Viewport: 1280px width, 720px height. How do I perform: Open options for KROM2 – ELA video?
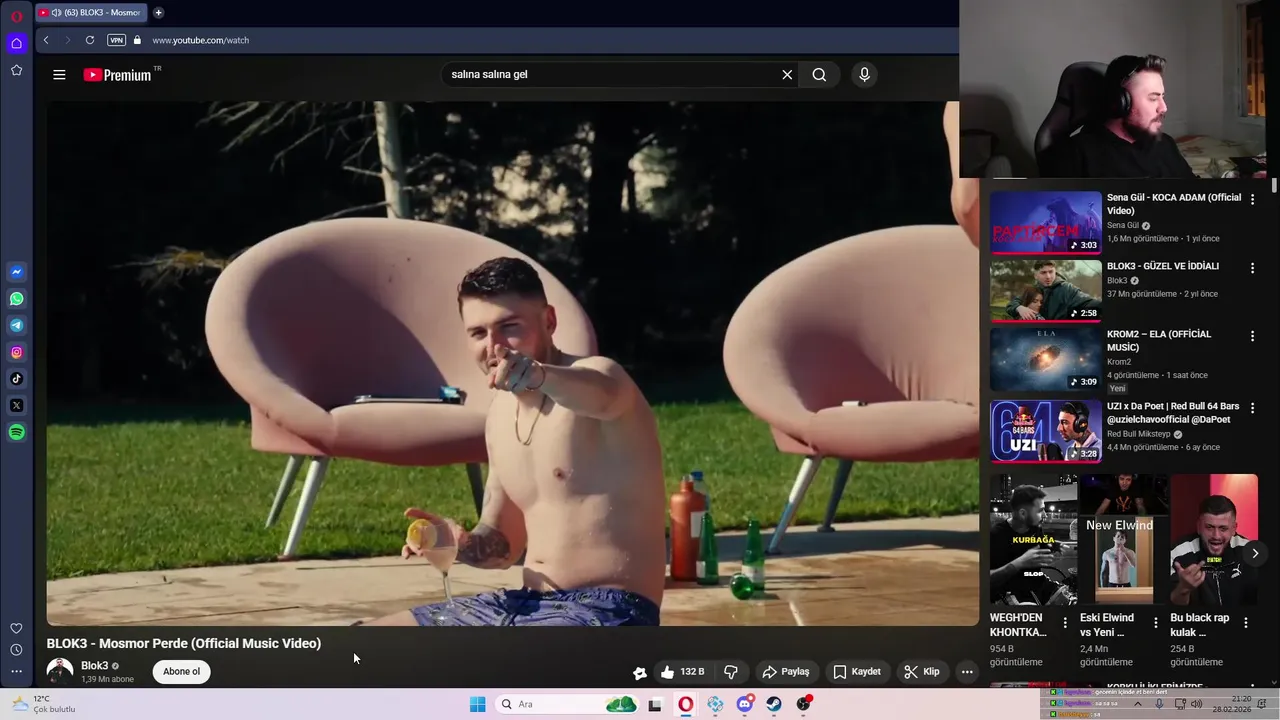coord(1252,336)
